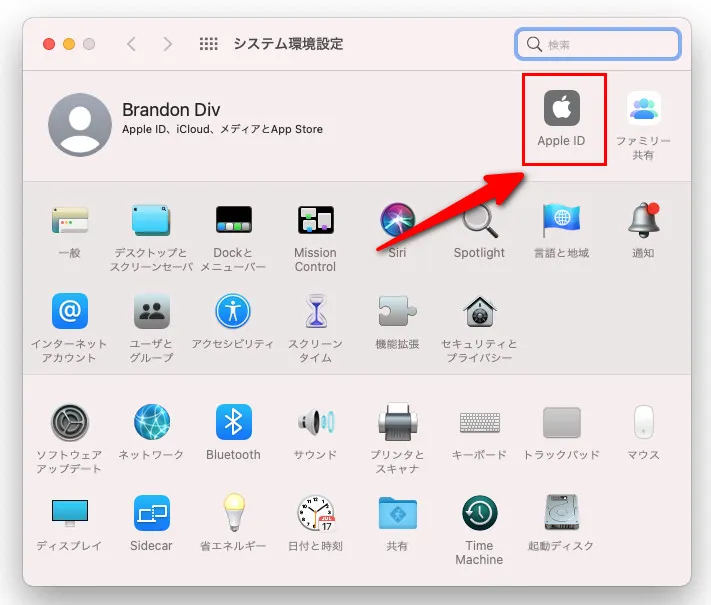The height and width of the screenshot is (605, 711).
Task: Go back with the left chevron
Action: tap(131, 44)
